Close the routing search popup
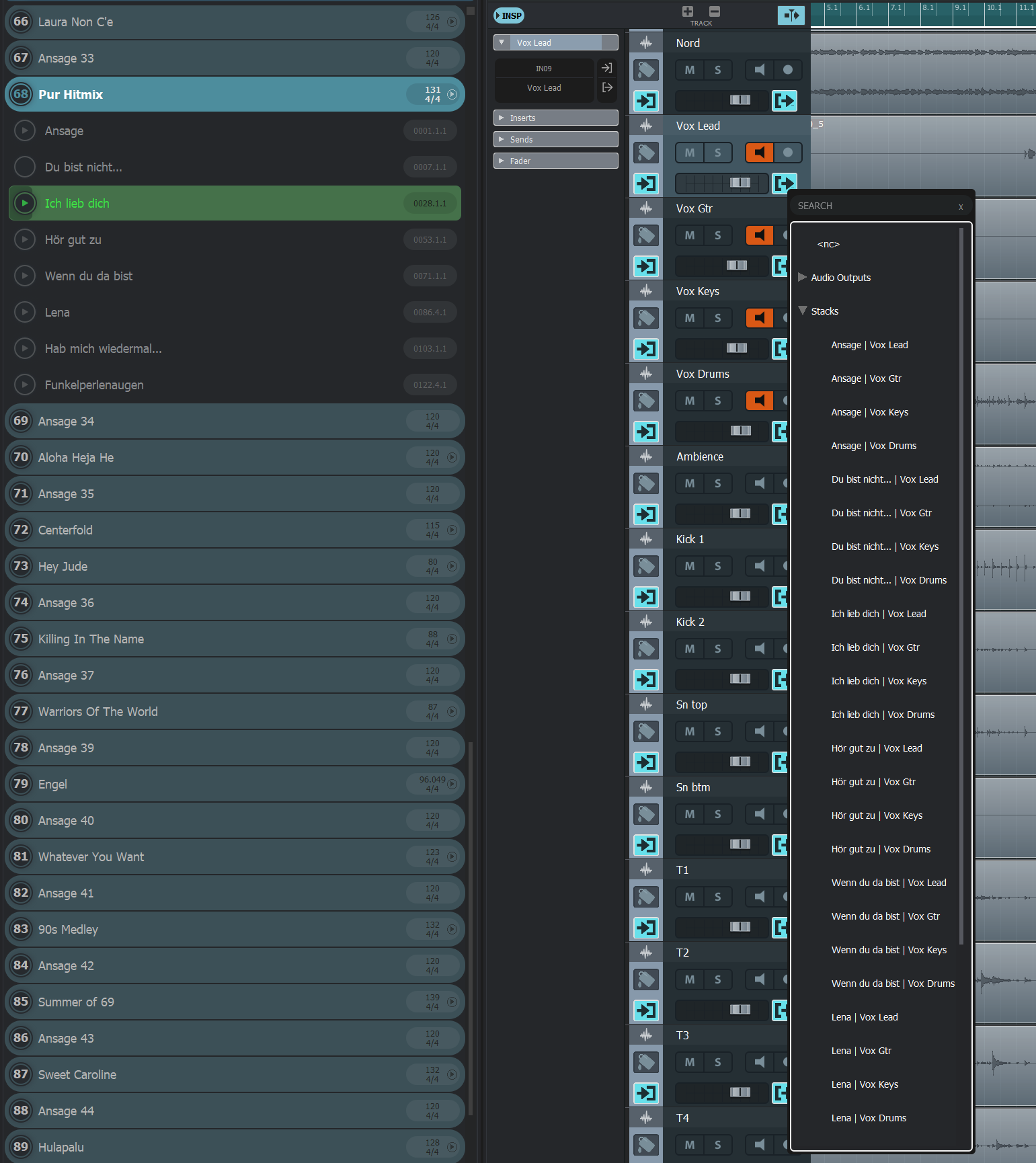This screenshot has height=1163, width=1036. tap(961, 206)
